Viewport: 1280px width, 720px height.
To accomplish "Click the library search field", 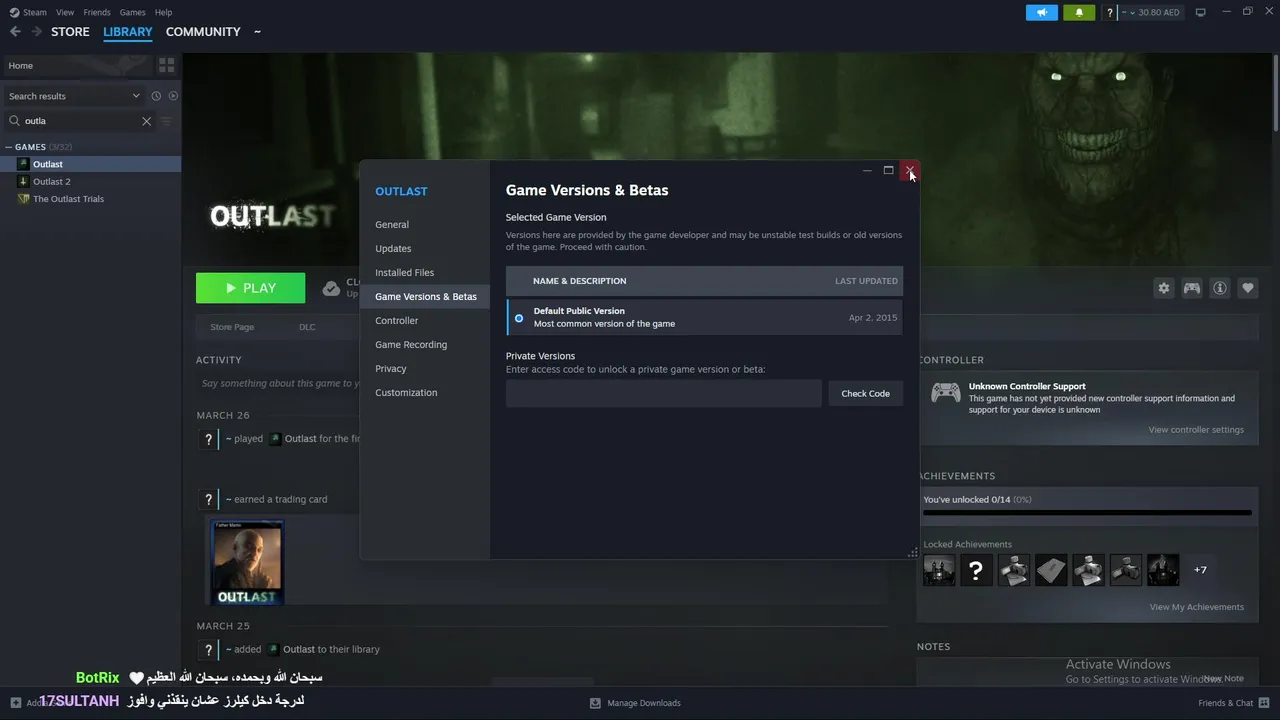I will [80, 121].
